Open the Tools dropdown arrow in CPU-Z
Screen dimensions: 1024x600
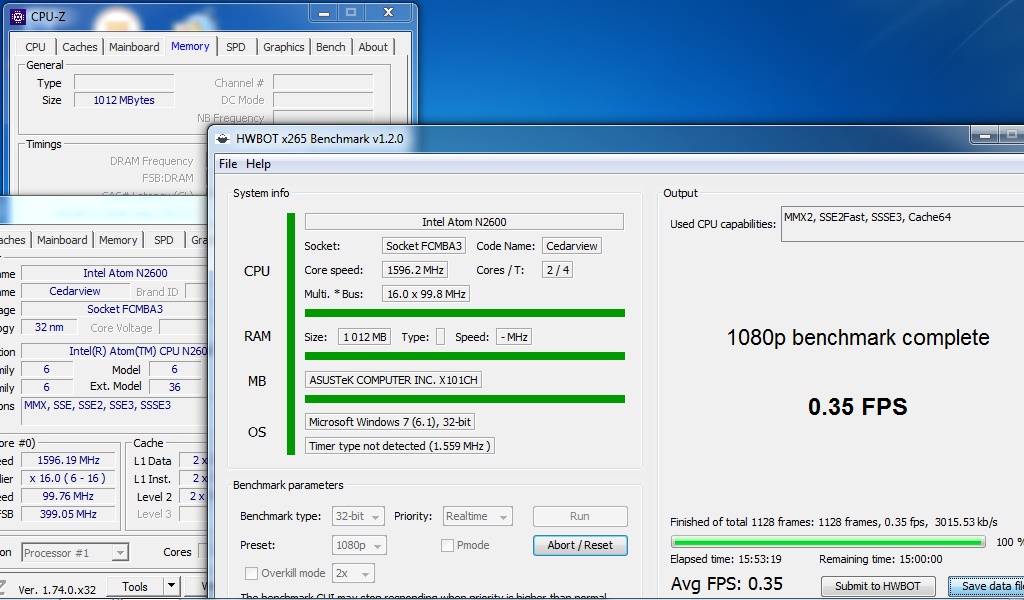click(171, 586)
